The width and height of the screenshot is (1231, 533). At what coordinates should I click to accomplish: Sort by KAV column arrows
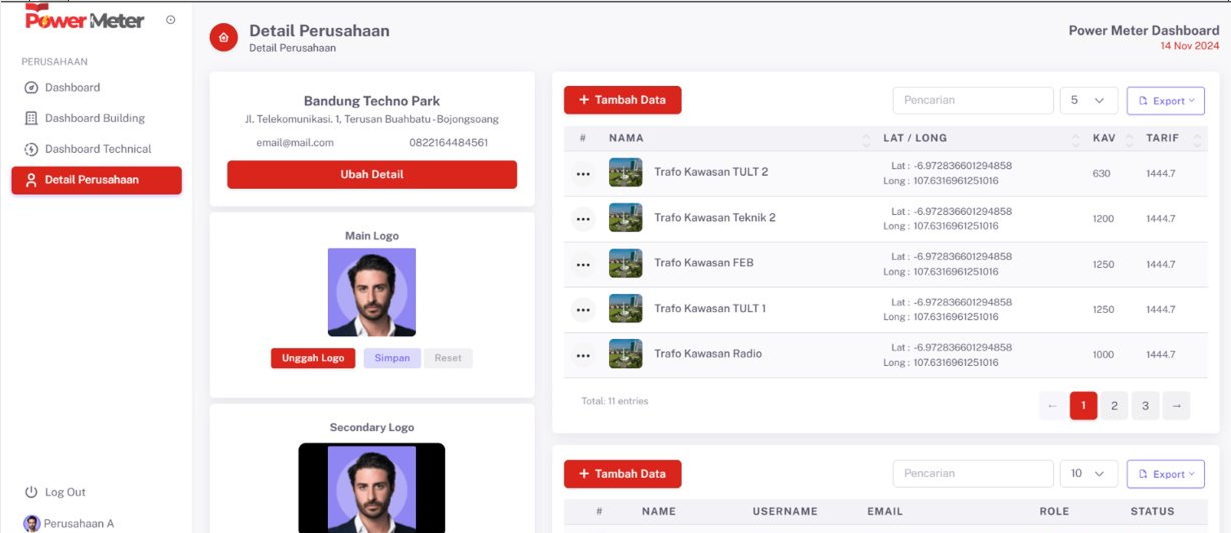(x=1129, y=139)
